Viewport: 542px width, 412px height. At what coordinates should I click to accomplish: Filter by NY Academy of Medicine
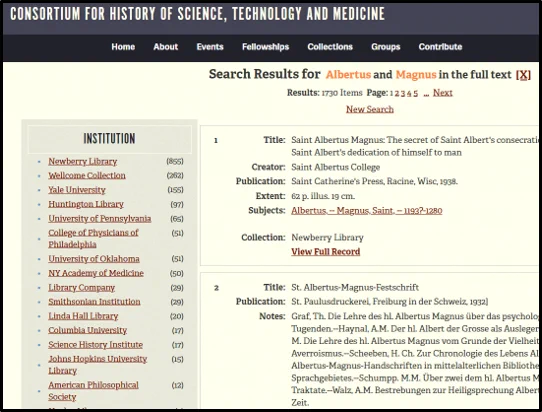[x=96, y=273]
